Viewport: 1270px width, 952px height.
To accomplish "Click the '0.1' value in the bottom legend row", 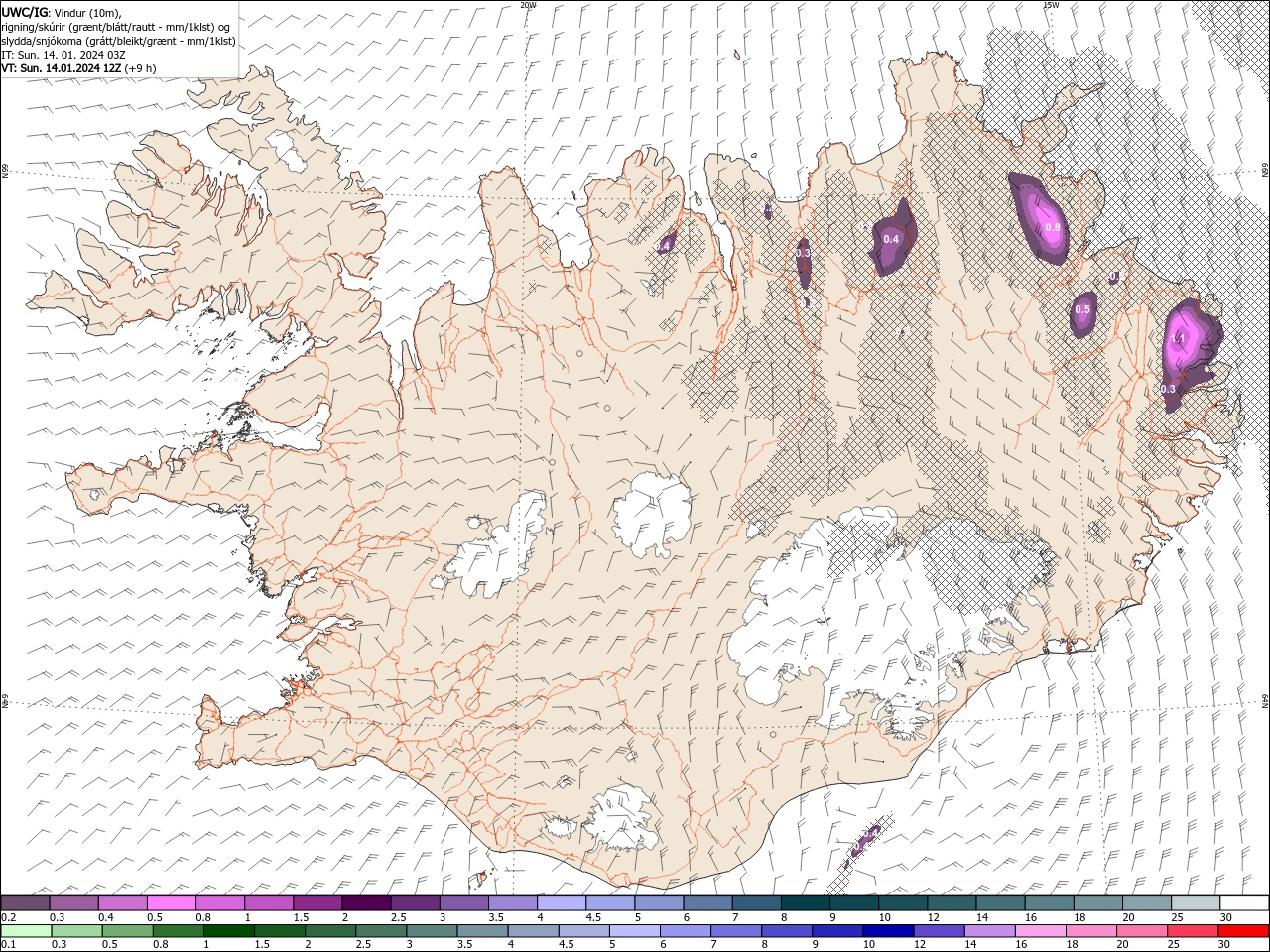I will click(8, 945).
